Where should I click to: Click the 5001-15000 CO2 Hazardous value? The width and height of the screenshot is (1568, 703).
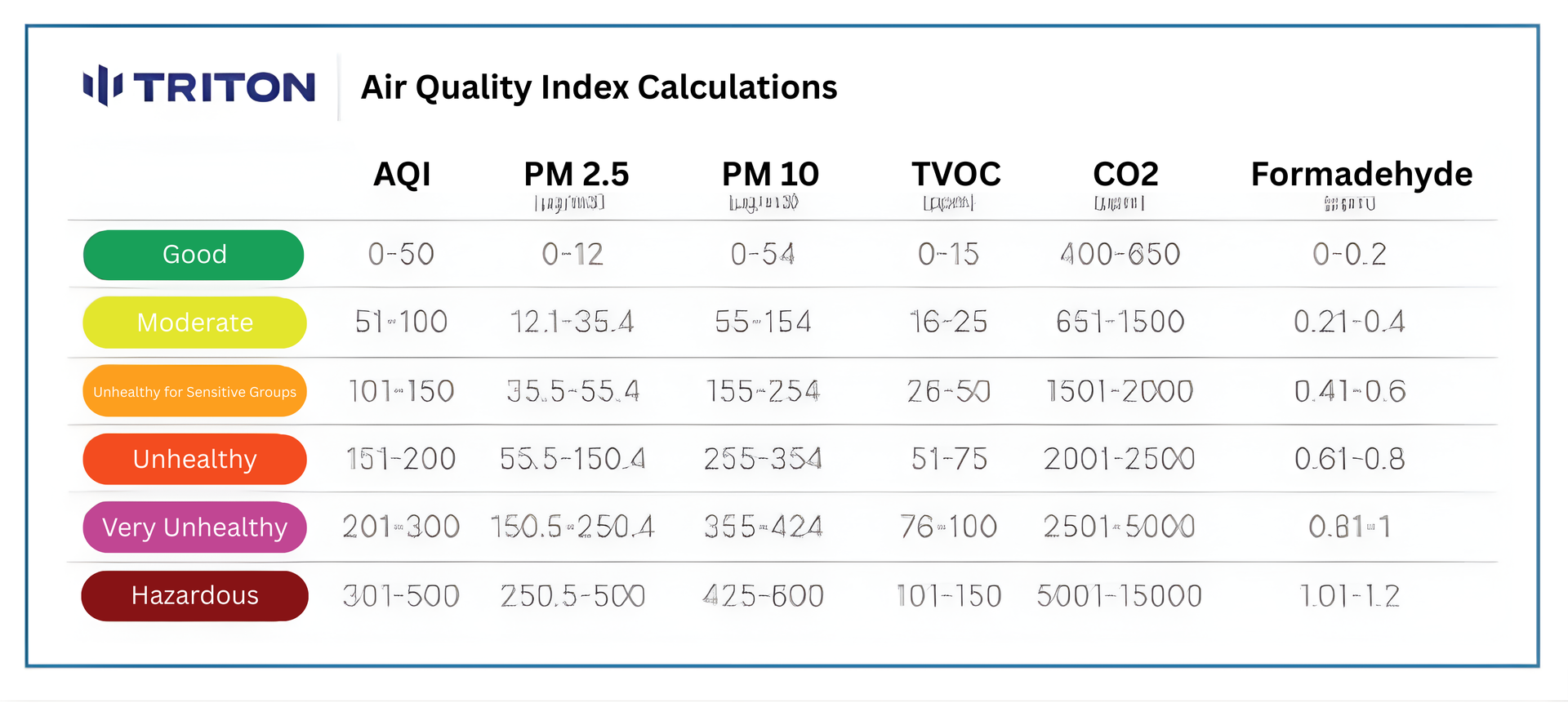(1119, 596)
